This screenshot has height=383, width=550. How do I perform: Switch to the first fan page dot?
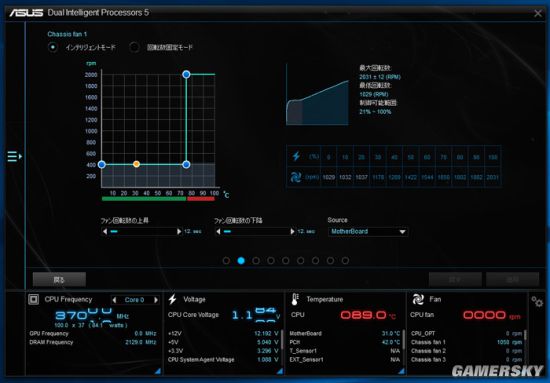pyautogui.click(x=226, y=261)
